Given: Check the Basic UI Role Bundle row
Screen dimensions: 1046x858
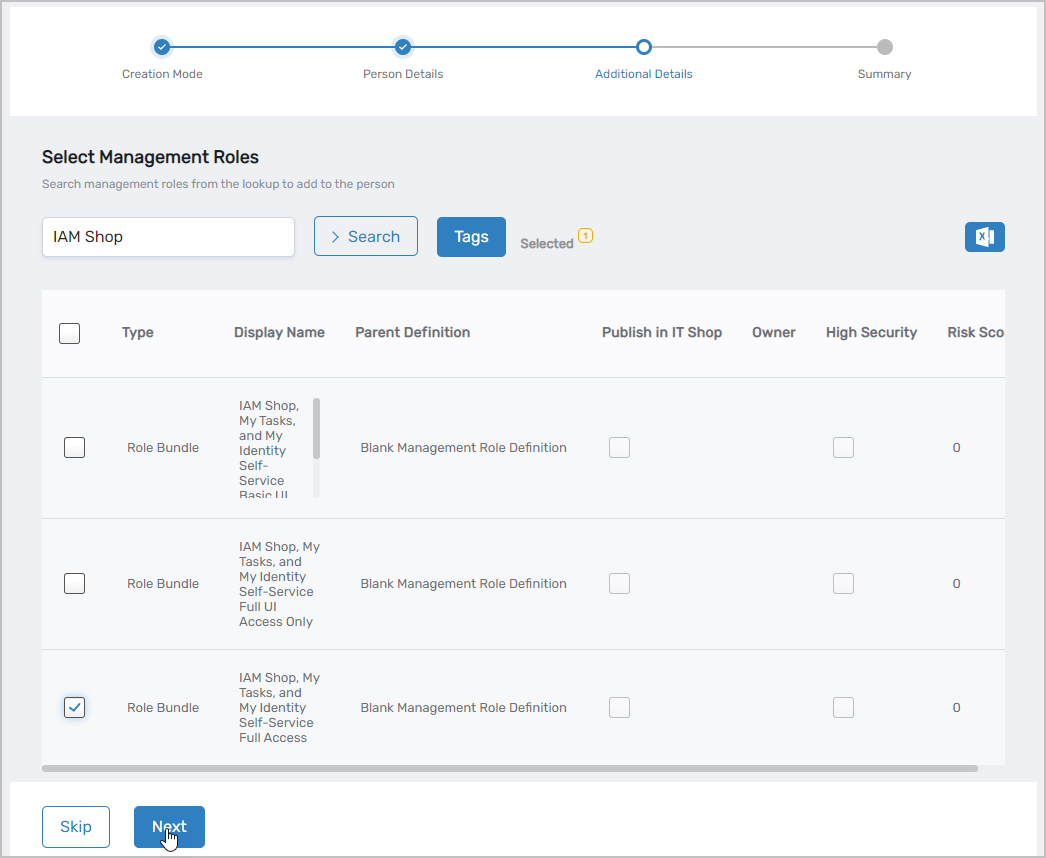Looking at the screenshot, I should click(74, 447).
